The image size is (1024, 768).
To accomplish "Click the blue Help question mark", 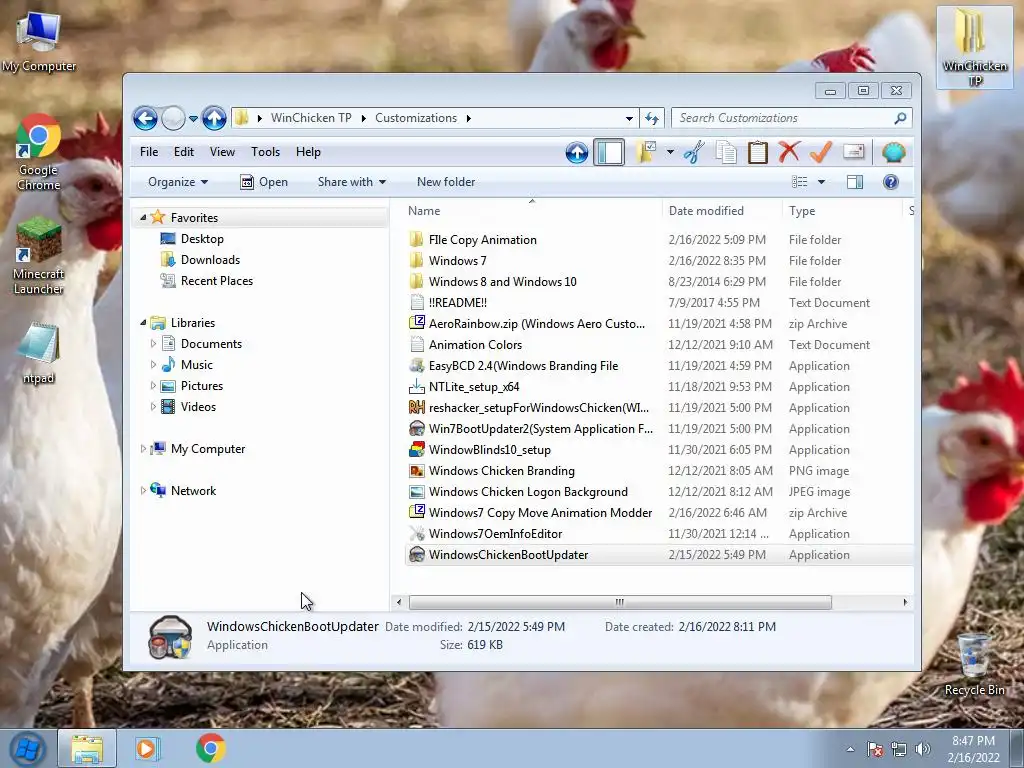I will click(891, 182).
